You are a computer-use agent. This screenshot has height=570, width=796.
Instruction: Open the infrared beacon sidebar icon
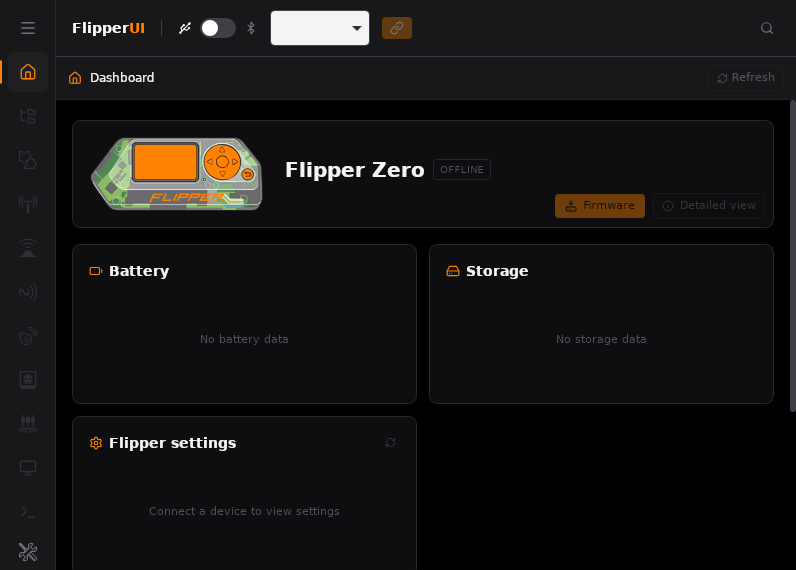point(28,248)
